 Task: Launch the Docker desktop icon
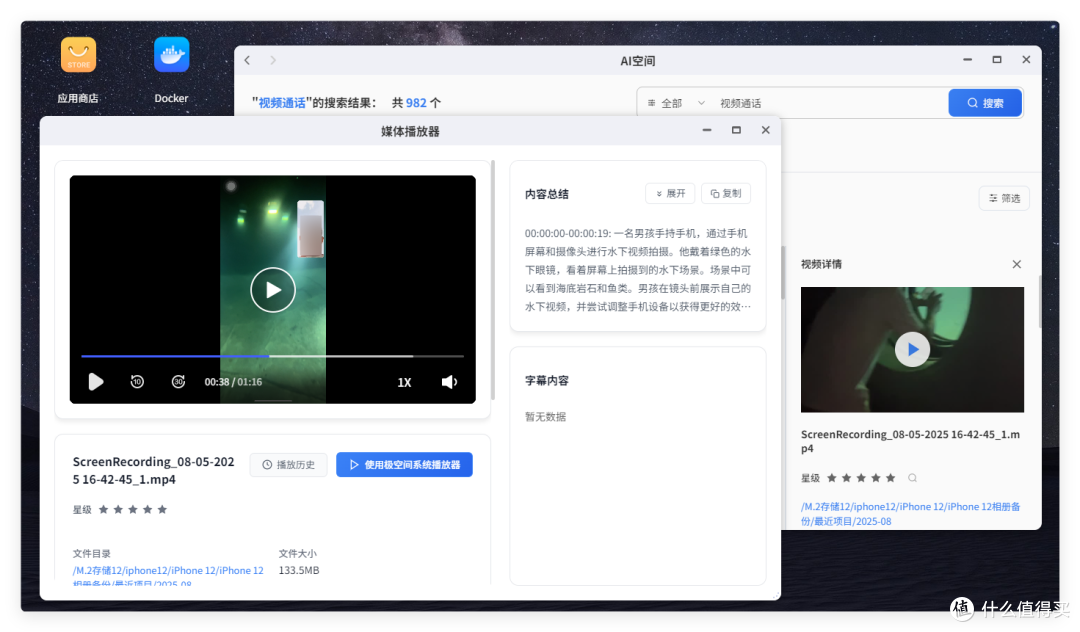(172, 54)
